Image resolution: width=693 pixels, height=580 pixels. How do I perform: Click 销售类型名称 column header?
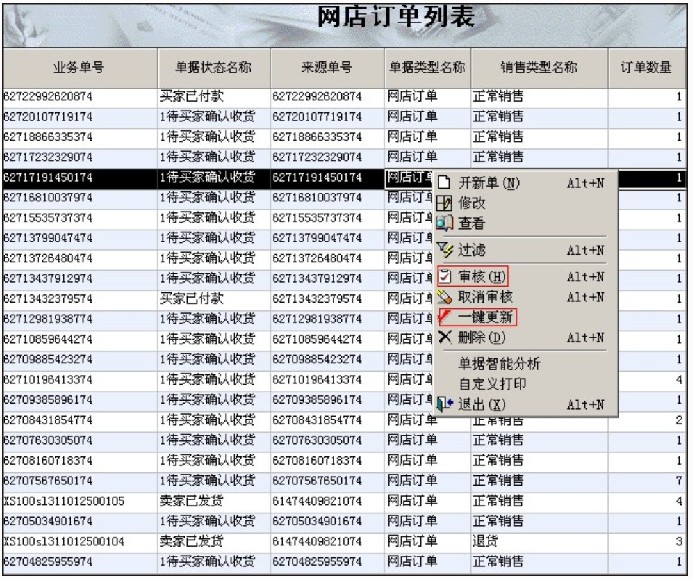tap(539, 68)
